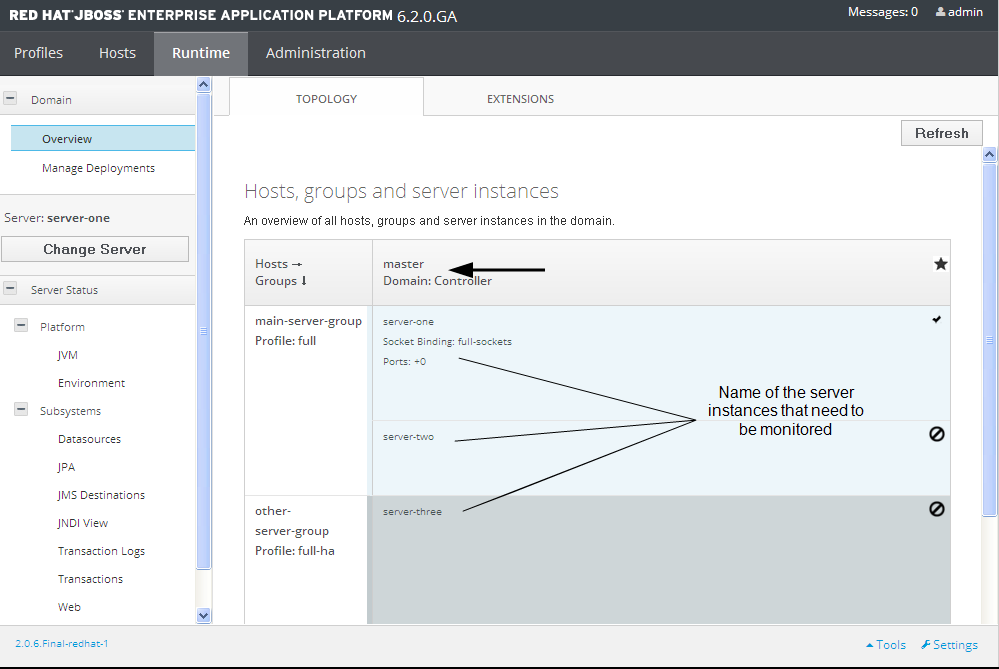Switch to the Topology tab
Image resolution: width=999 pixels, height=669 pixels.
(326, 99)
